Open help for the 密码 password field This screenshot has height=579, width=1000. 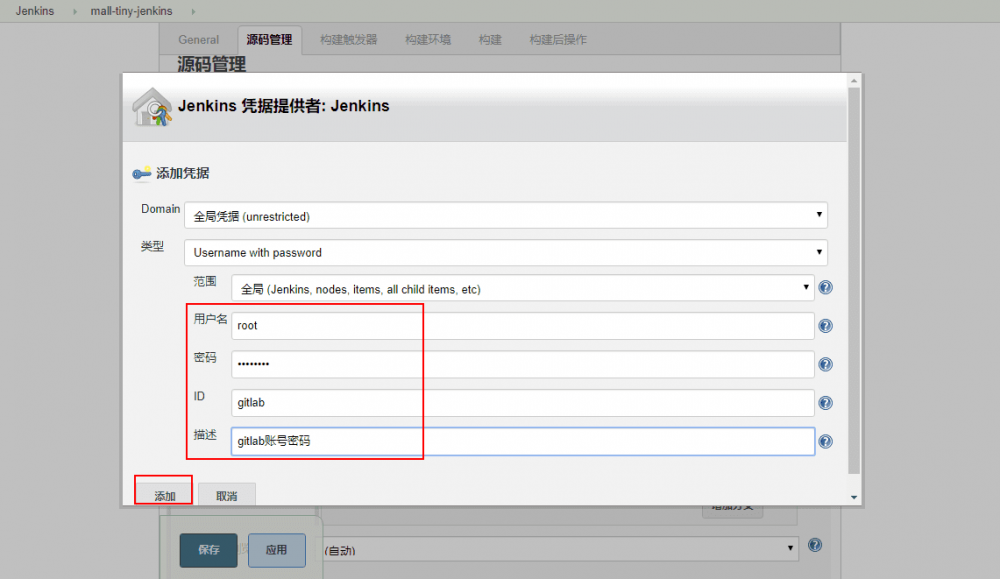click(825, 364)
